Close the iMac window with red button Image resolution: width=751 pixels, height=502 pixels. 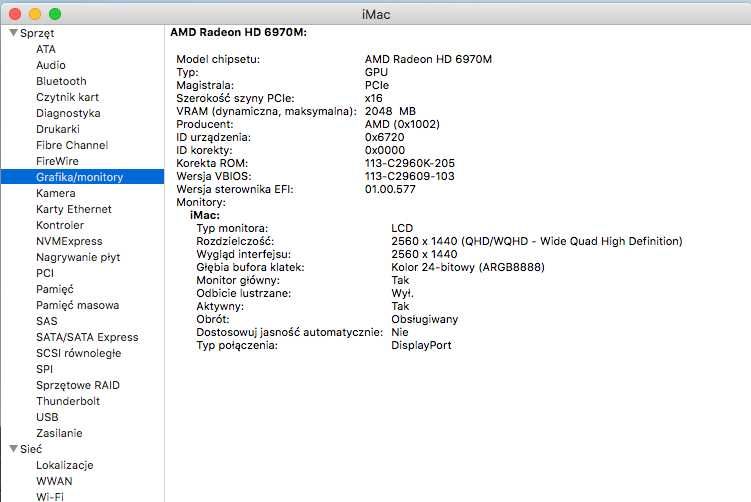15,14
